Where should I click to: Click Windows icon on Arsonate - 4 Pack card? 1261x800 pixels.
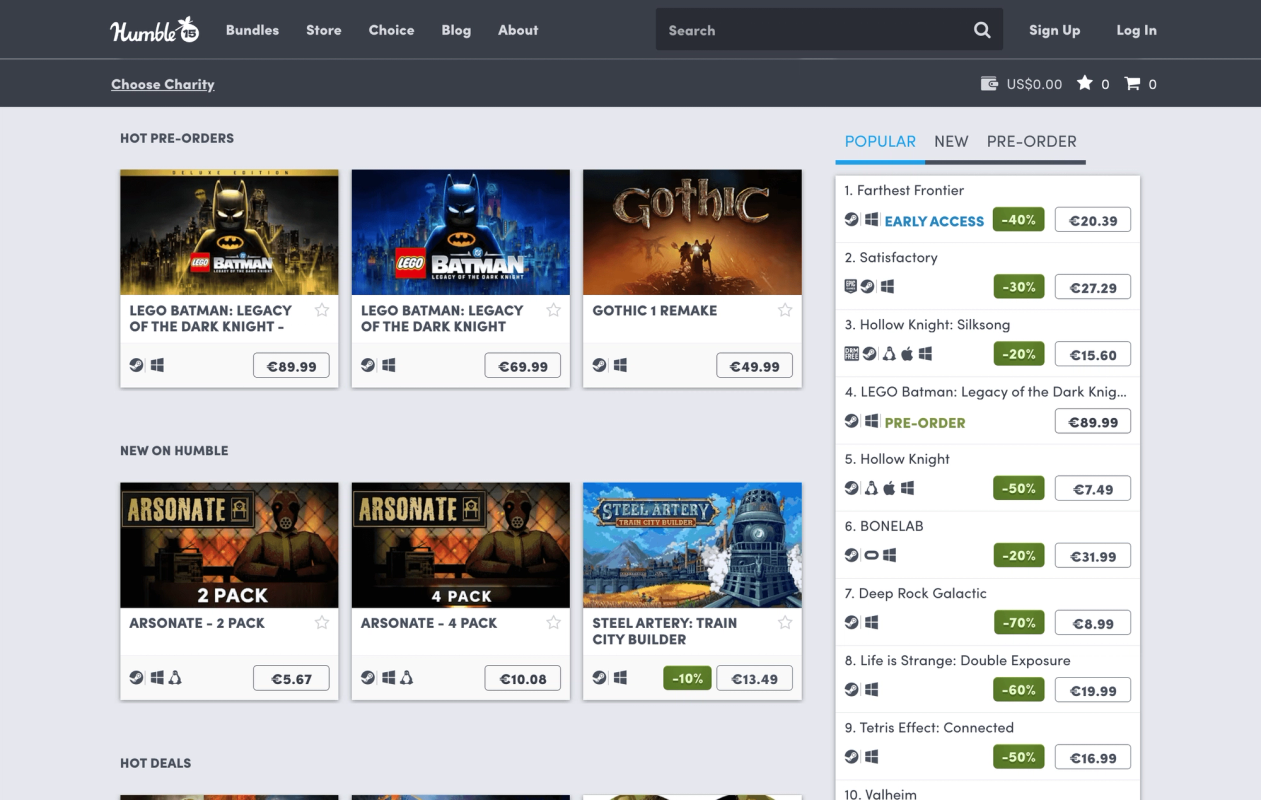click(388, 677)
